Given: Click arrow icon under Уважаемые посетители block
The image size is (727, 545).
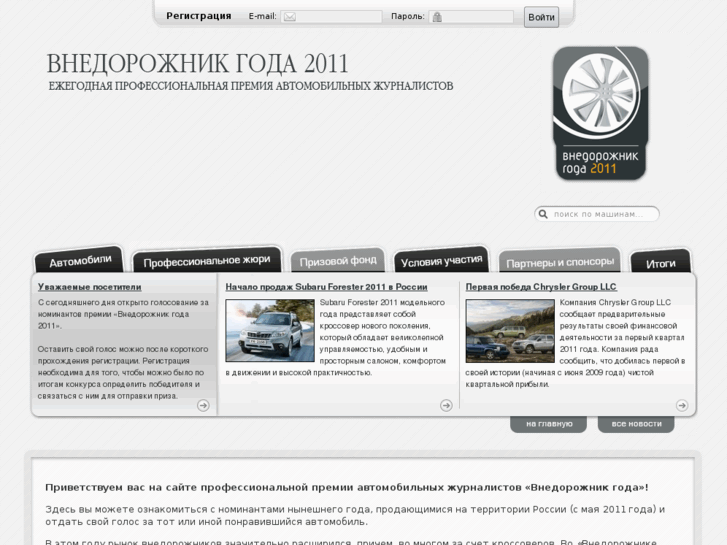Looking at the screenshot, I should pyautogui.click(x=203, y=405).
